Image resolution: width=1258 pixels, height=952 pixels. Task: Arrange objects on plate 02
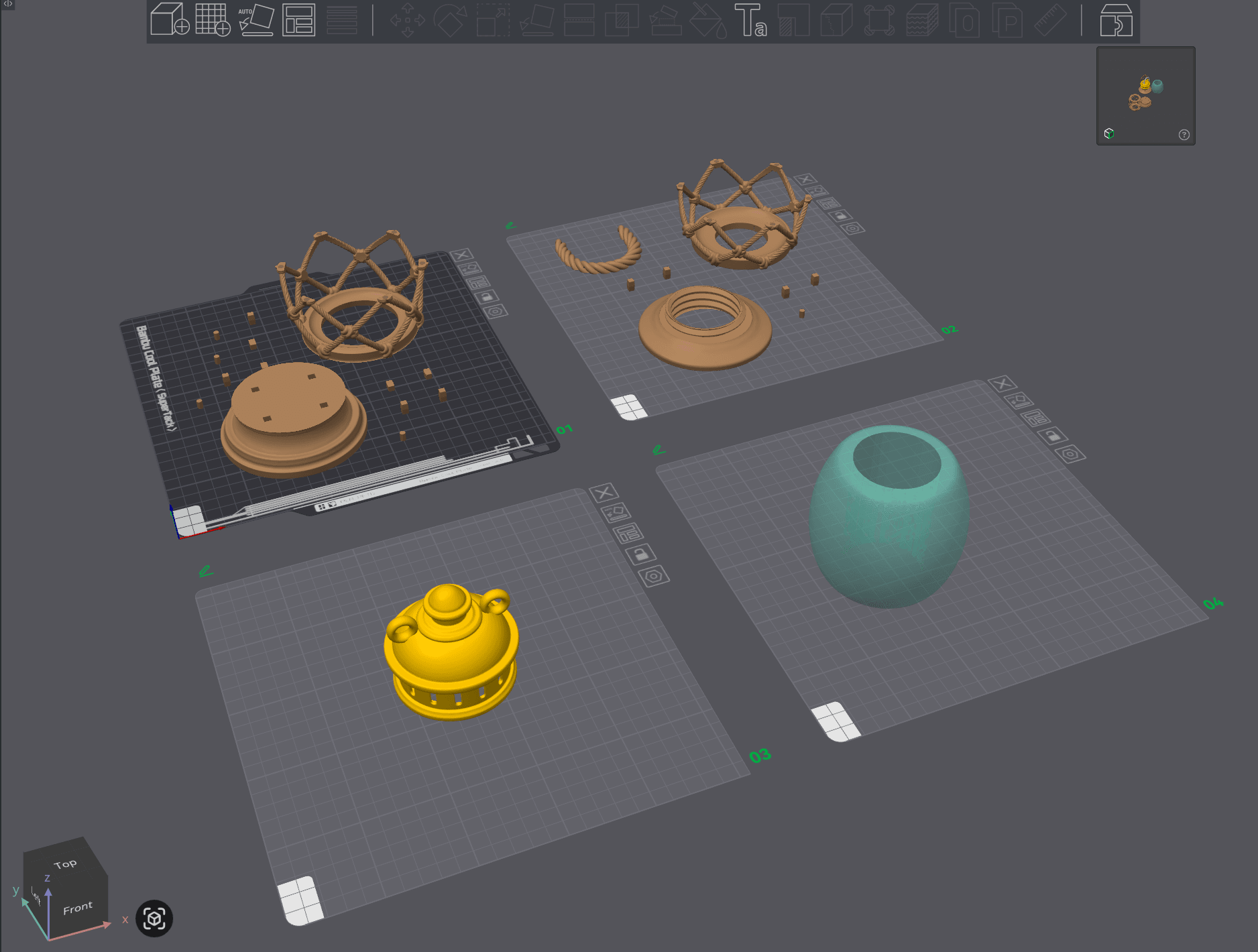pos(828,203)
